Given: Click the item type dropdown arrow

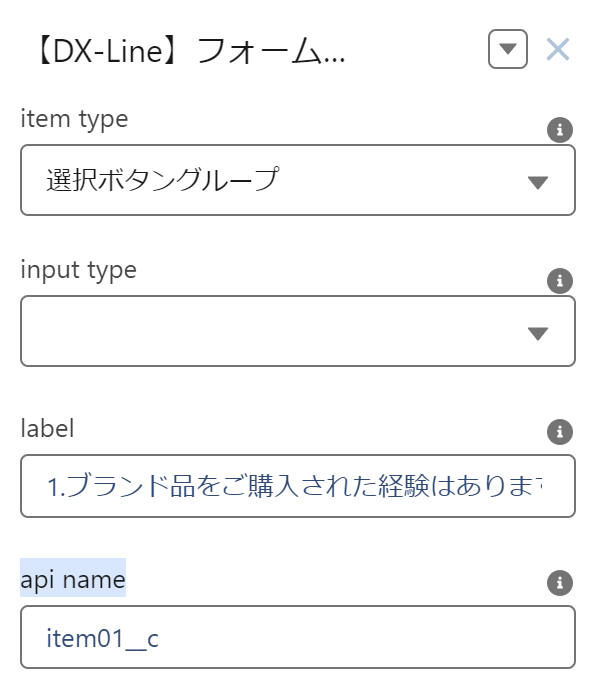Looking at the screenshot, I should coord(538,182).
